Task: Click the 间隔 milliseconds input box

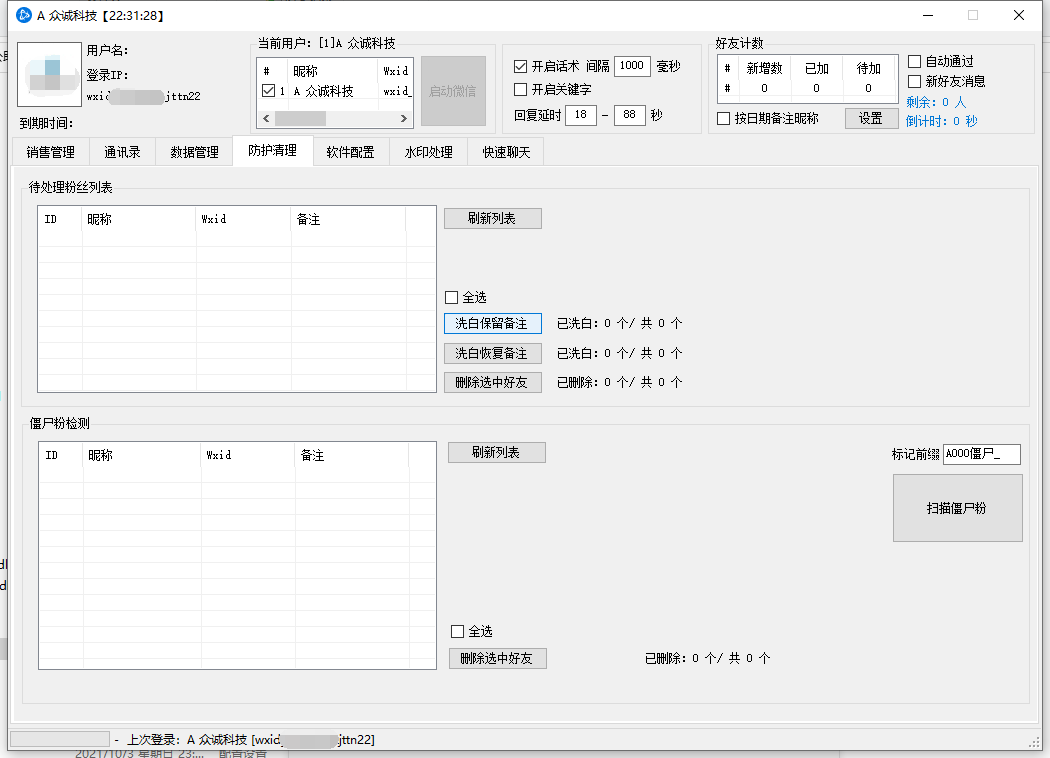Action: click(x=631, y=66)
